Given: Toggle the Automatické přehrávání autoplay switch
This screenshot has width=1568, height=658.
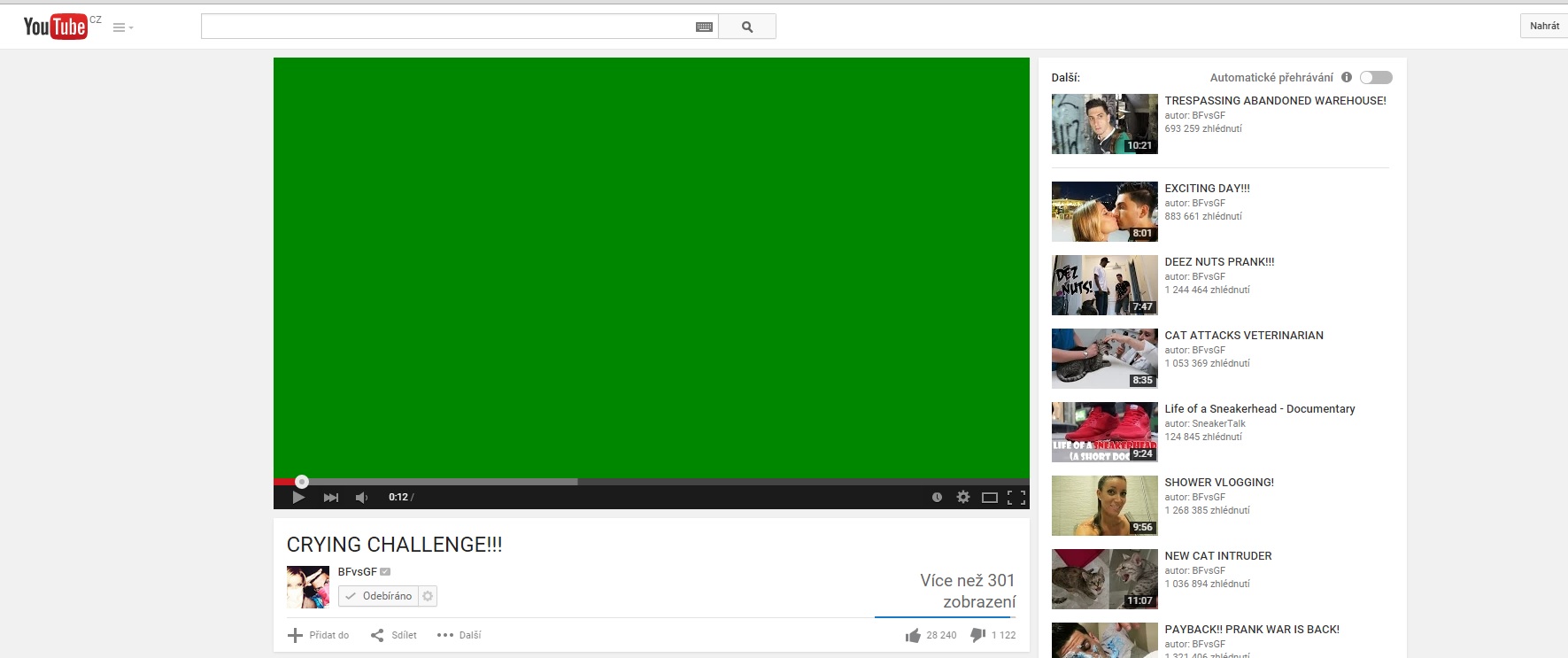Looking at the screenshot, I should point(1376,77).
